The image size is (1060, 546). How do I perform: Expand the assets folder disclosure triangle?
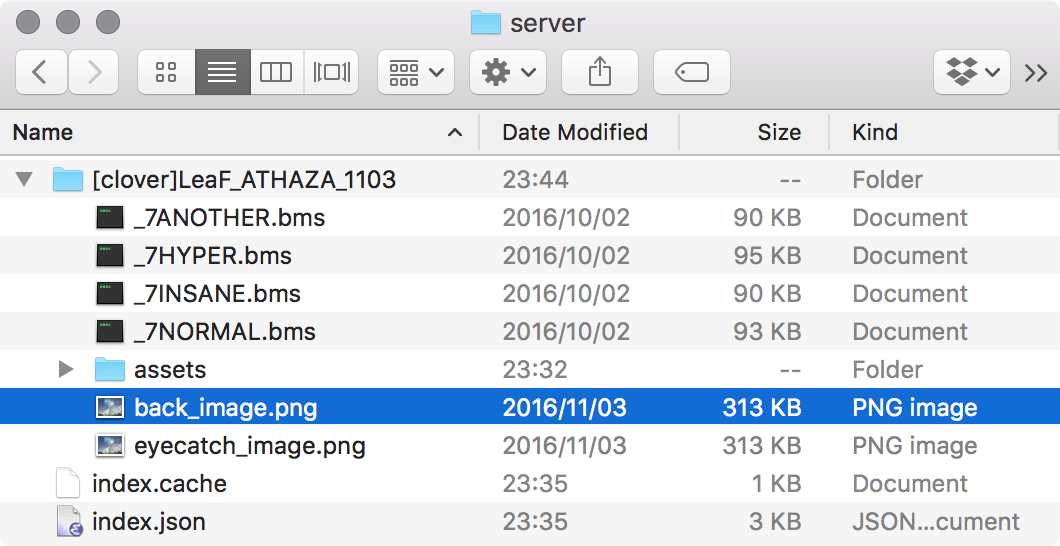click(66, 370)
